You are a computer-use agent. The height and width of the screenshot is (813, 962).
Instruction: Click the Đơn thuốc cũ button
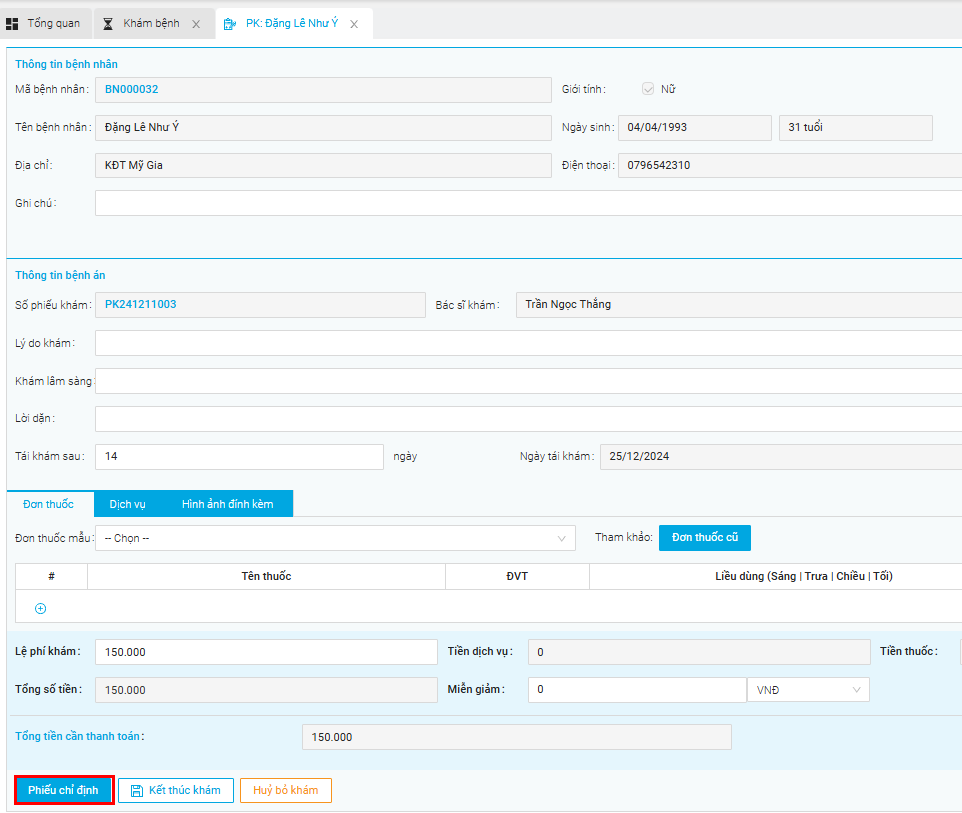705,538
